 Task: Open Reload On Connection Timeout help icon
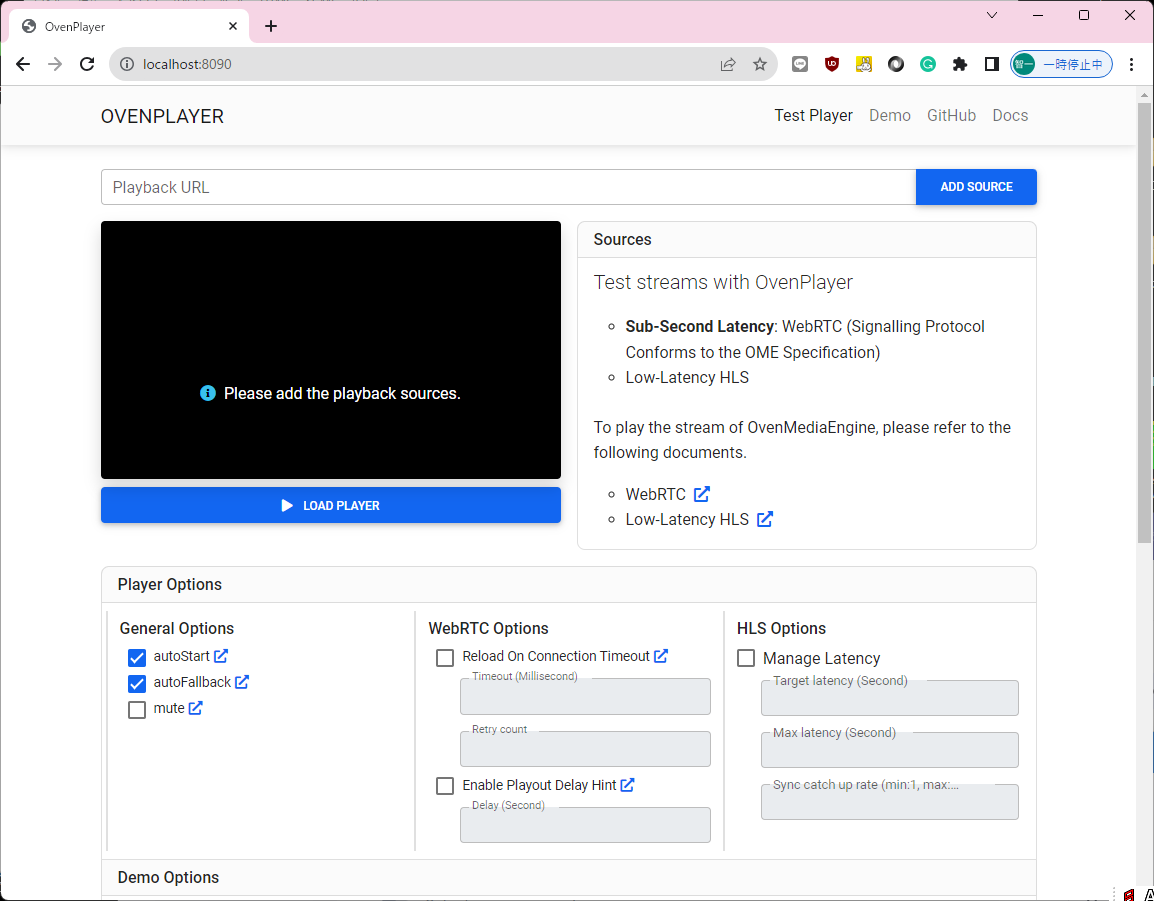[661, 656]
